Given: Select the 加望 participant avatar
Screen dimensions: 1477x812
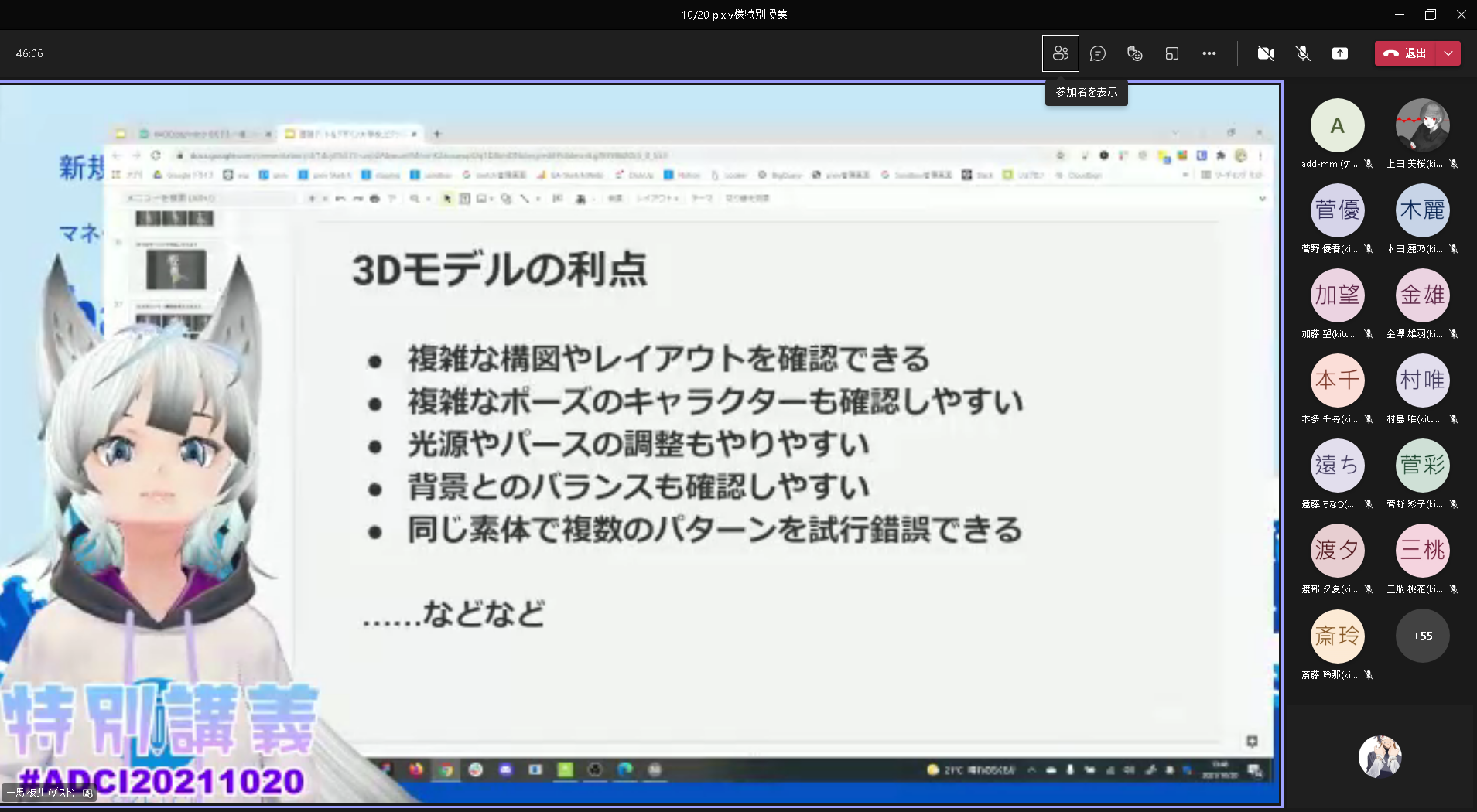Looking at the screenshot, I should [1337, 295].
